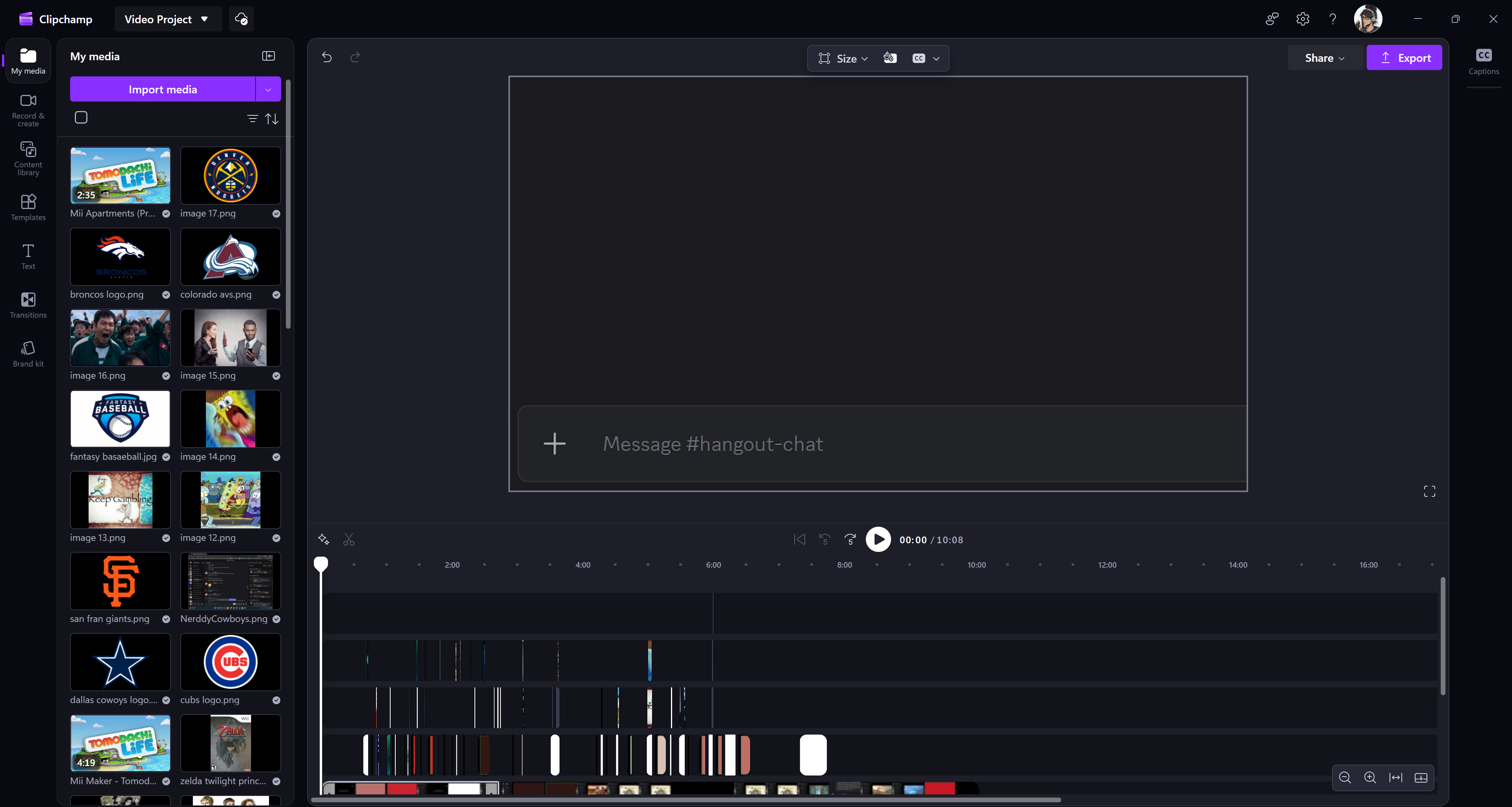Export the video
1512x807 pixels.
(x=1404, y=57)
